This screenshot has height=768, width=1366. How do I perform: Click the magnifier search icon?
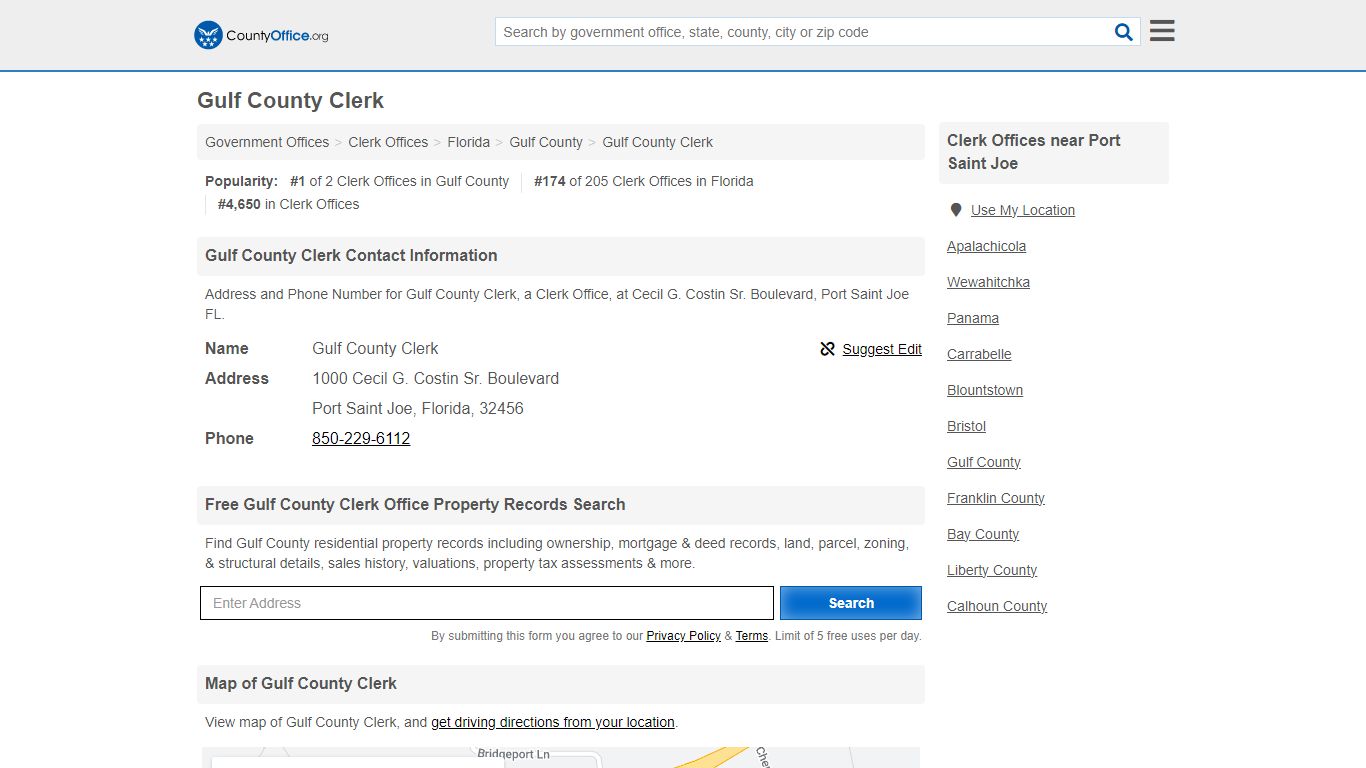[1124, 32]
